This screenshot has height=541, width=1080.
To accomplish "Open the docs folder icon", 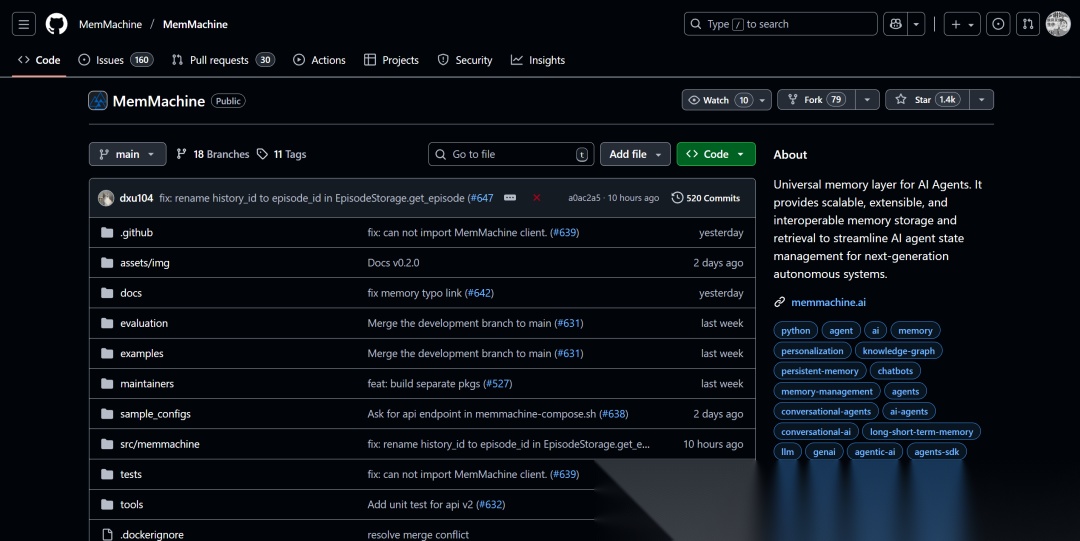I will tap(107, 294).
